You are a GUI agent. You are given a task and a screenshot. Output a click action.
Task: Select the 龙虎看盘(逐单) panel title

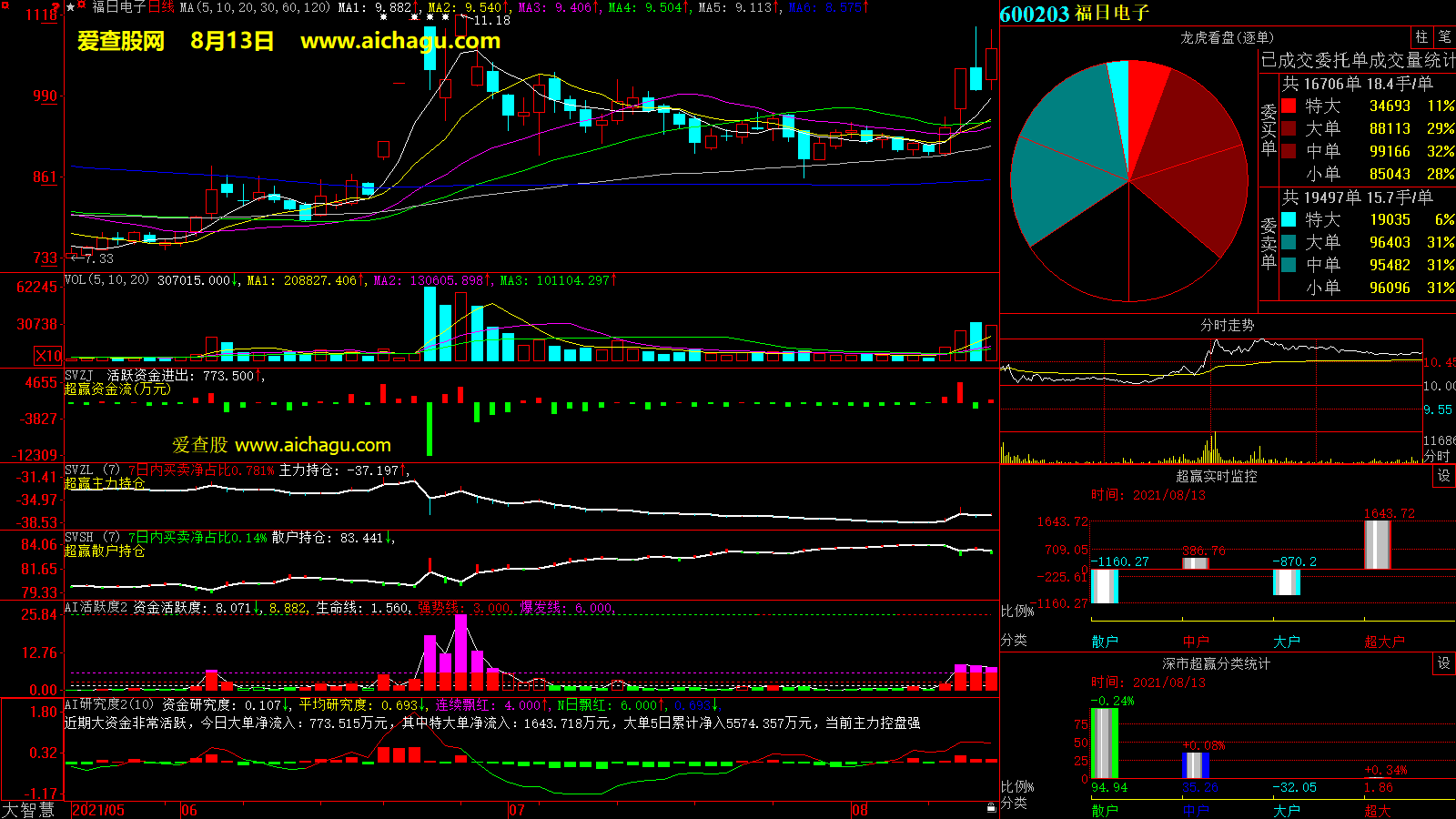[1227, 37]
